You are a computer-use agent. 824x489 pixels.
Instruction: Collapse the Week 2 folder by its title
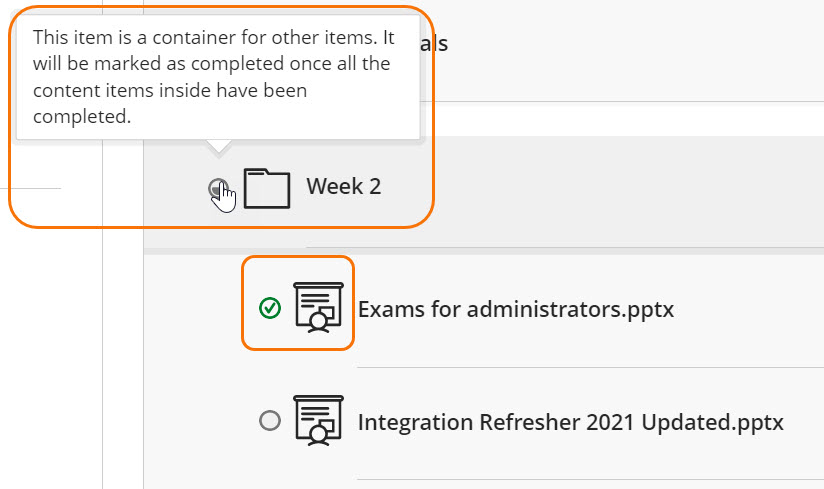(343, 186)
